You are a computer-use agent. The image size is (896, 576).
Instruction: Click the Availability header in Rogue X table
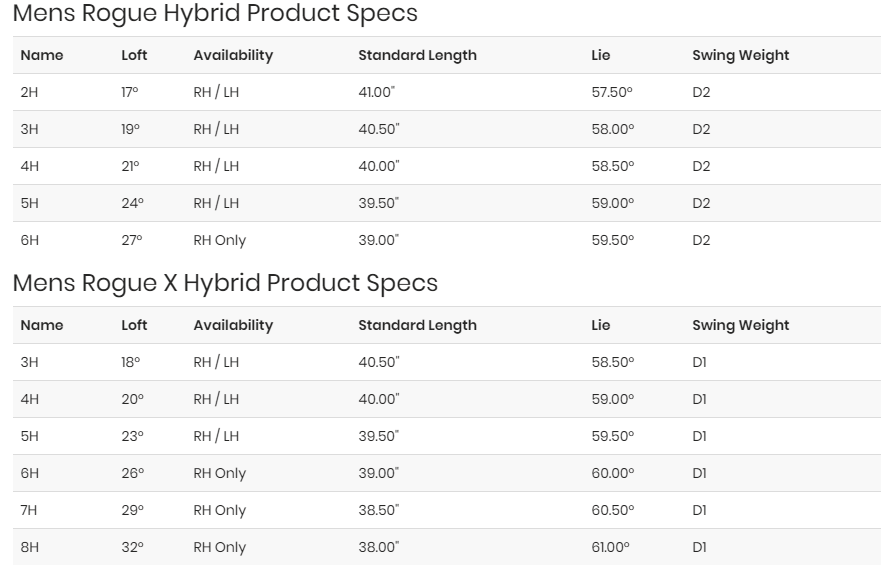(x=233, y=325)
